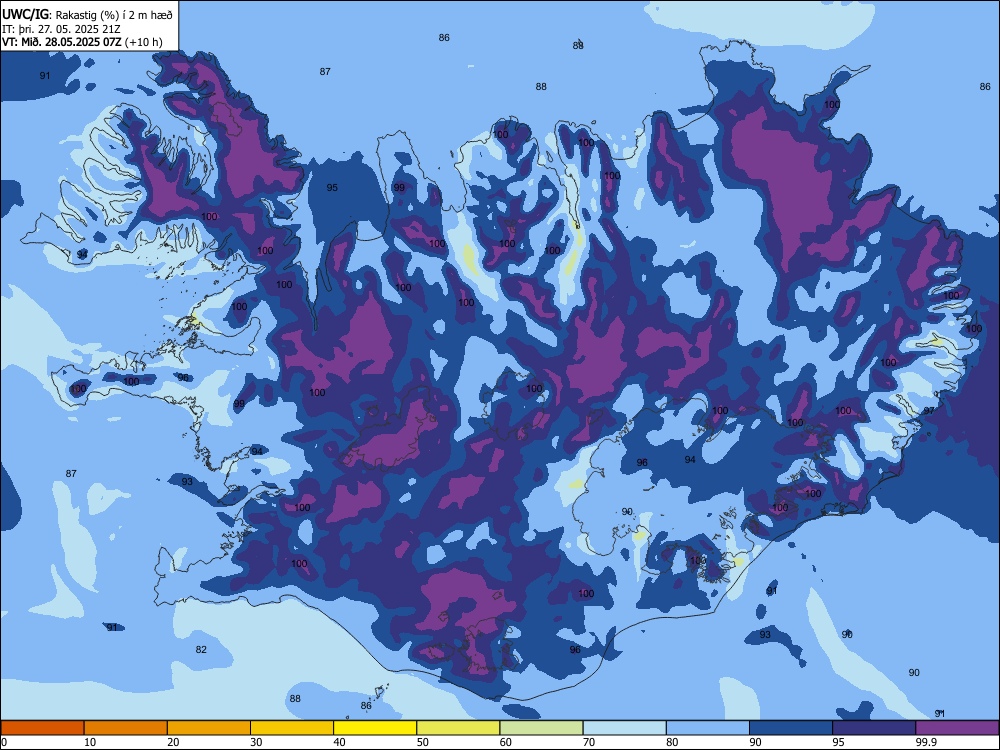Click the title text "Rakastig (%) í 2 m hæð"

[x=114, y=15]
